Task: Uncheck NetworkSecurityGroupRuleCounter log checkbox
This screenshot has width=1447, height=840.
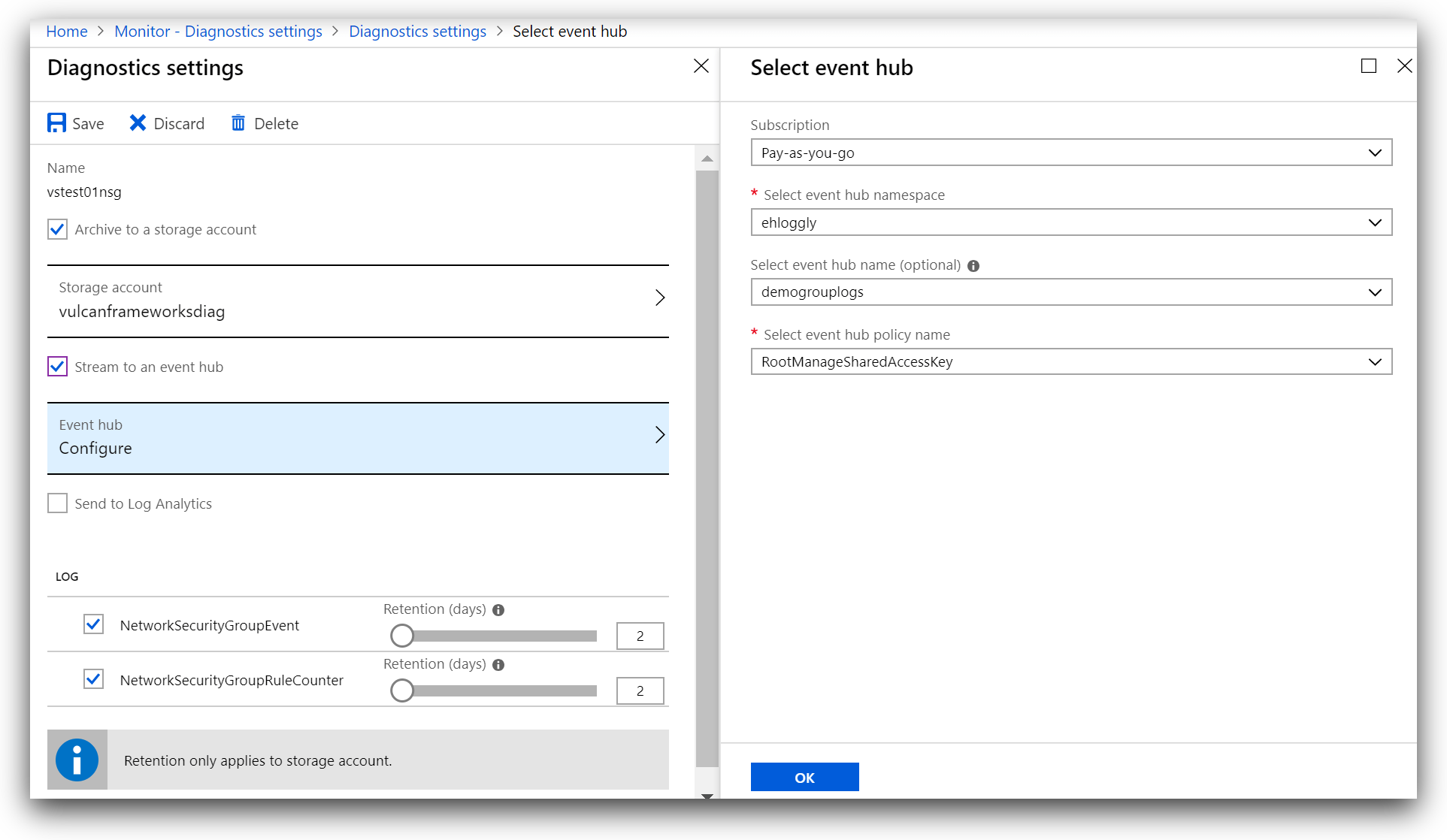Action: pos(93,679)
